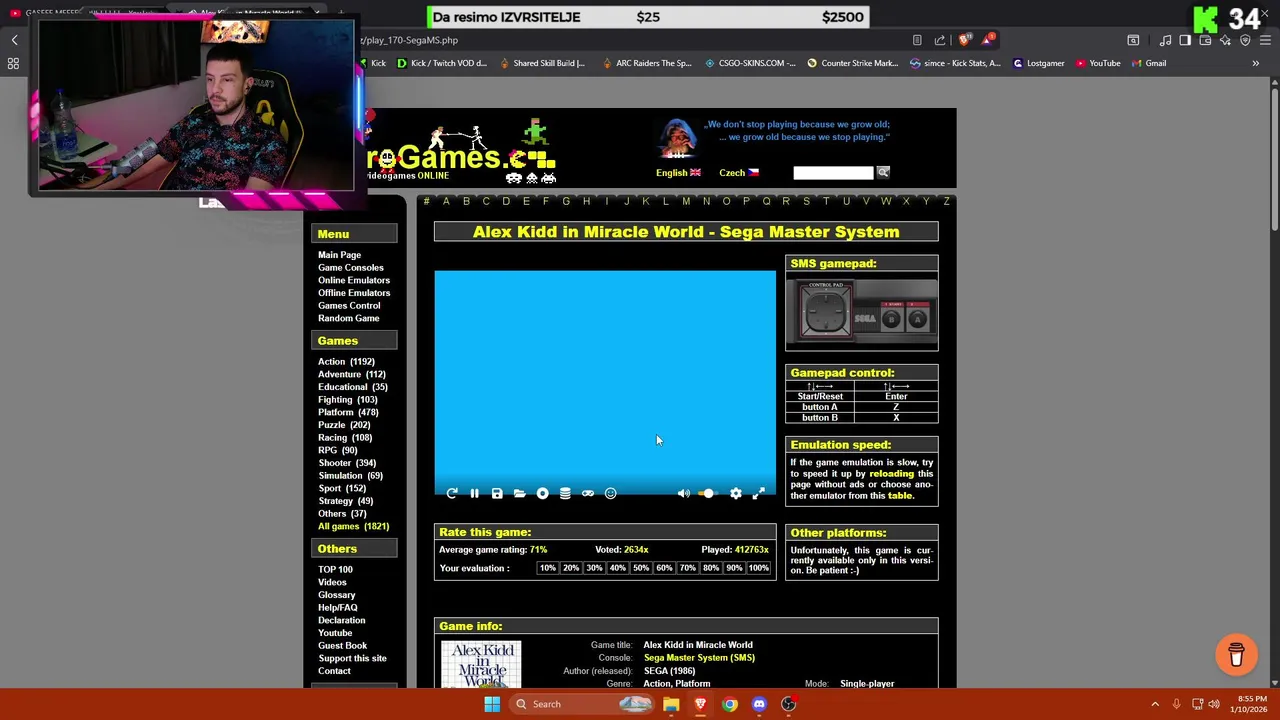1280x720 pixels.
Task: Filter games by letter Z
Action: tap(946, 201)
